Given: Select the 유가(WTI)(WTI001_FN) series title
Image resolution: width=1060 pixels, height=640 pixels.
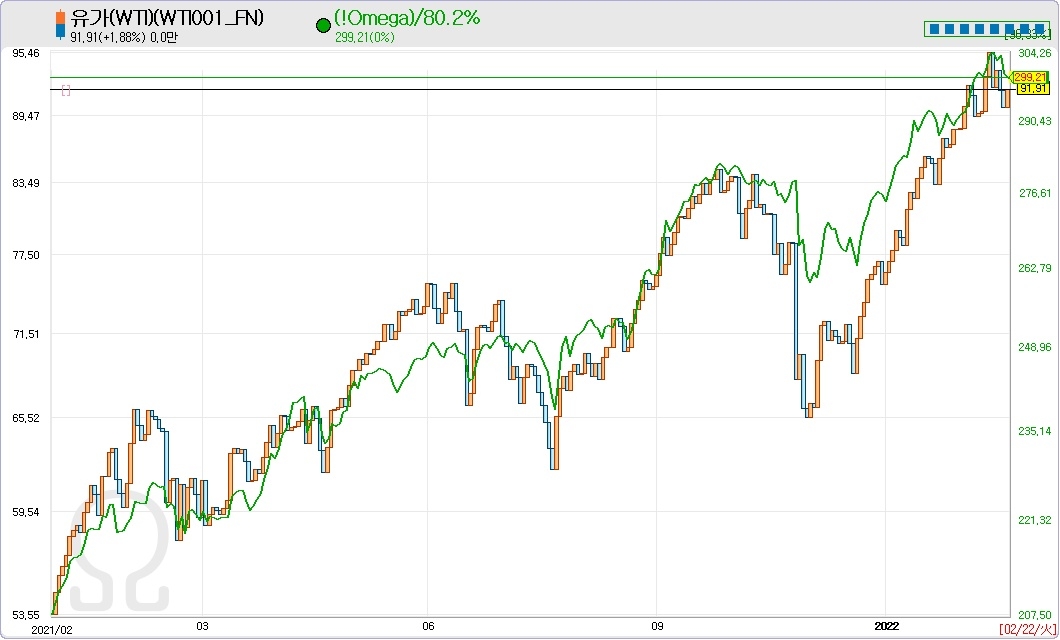Looking at the screenshot, I should [x=167, y=18].
